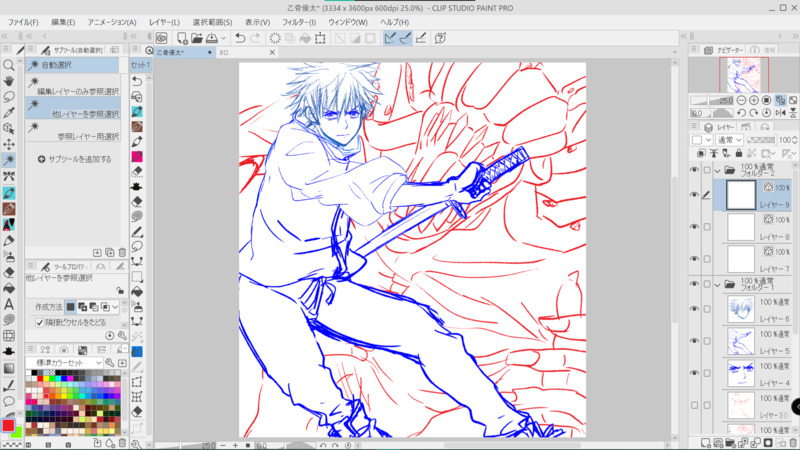
Task: Click the Redo arrow in command bar
Action: point(255,38)
